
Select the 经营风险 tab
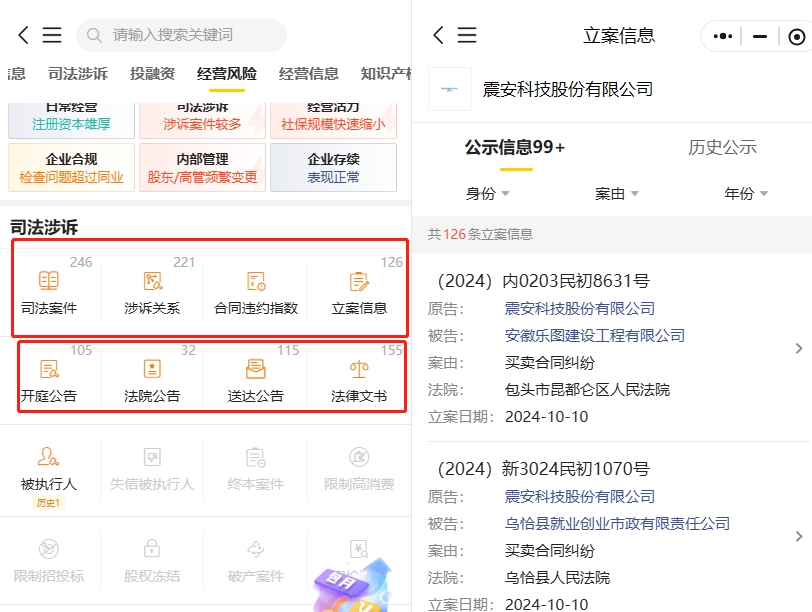pyautogui.click(x=227, y=74)
